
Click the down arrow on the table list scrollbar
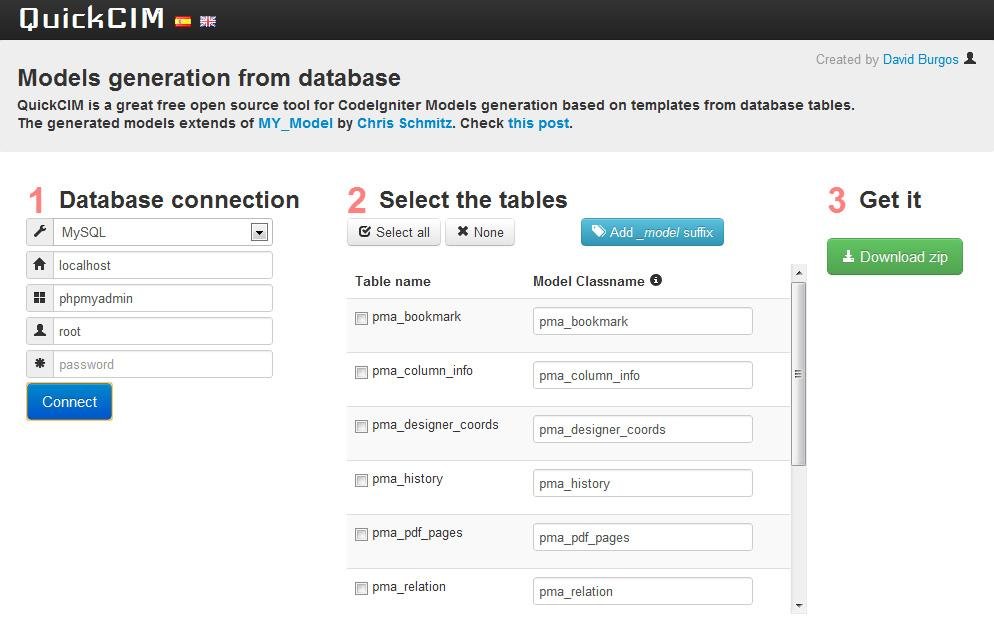point(798,604)
